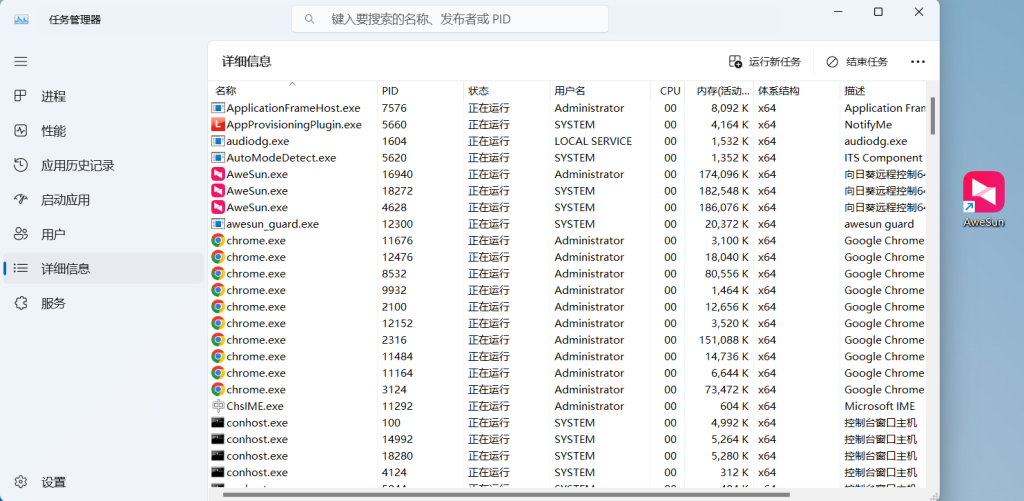Select the awesun_guard.exe process row
This screenshot has width=1024, height=501.
point(272,224)
